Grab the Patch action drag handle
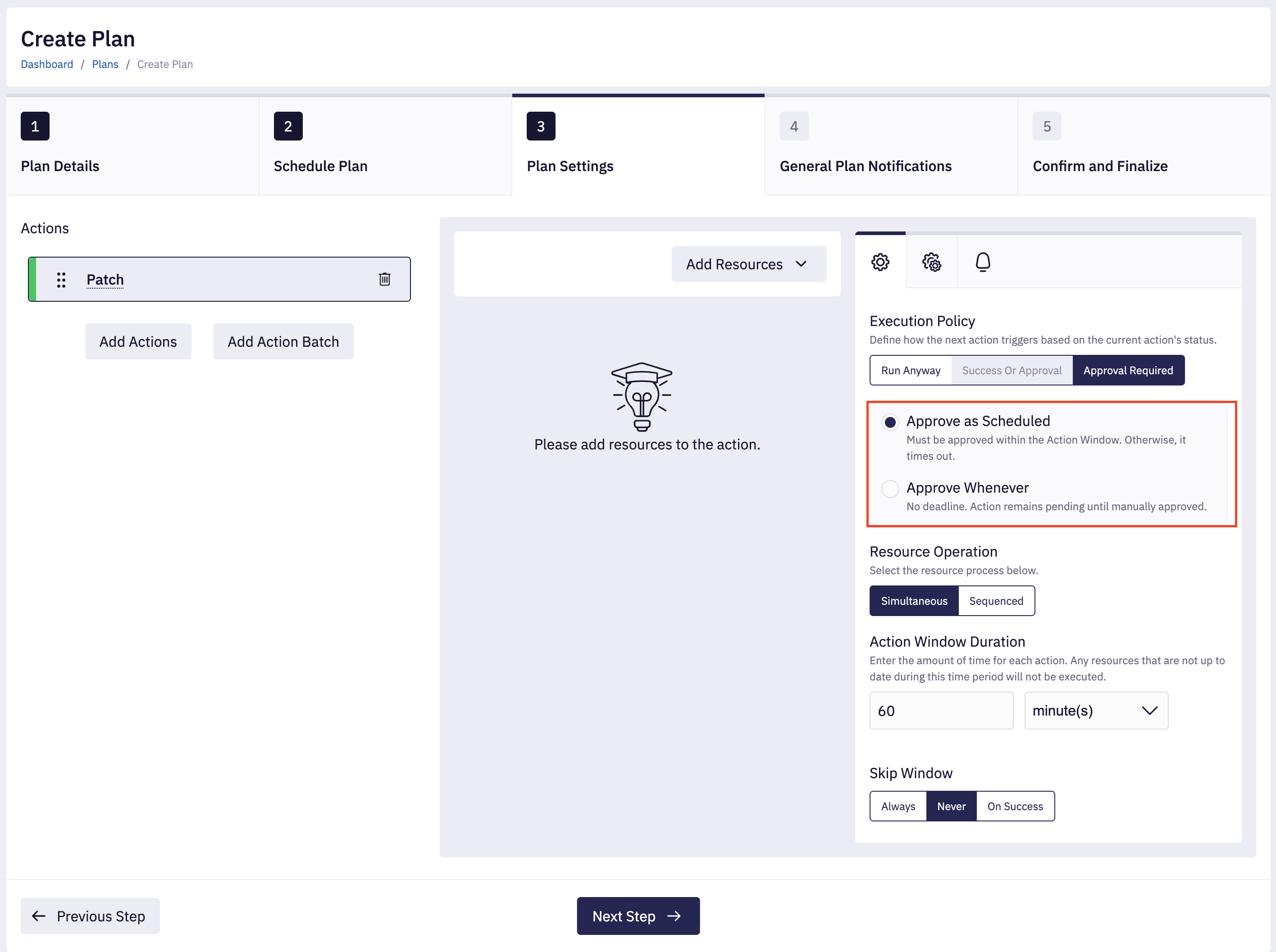 61,280
